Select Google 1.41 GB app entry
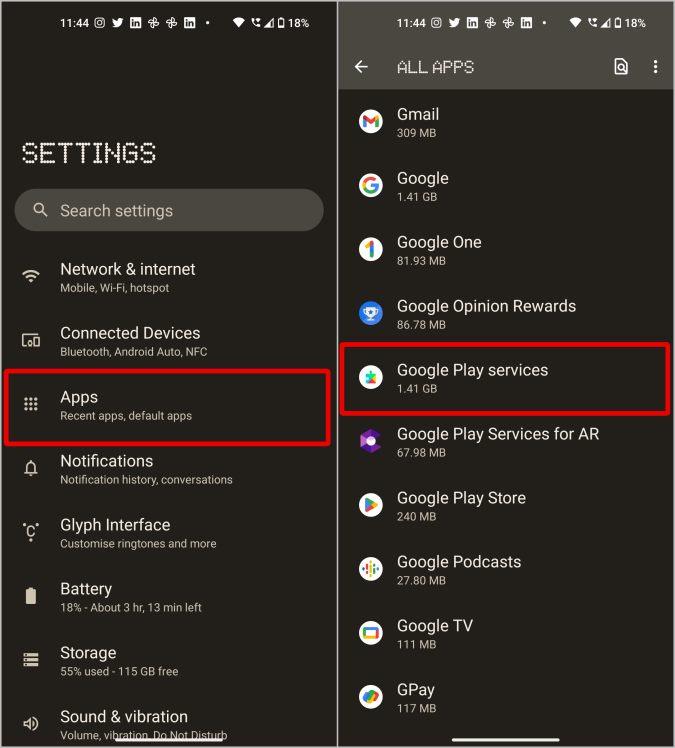Viewport: 675px width, 748px height. coord(506,187)
